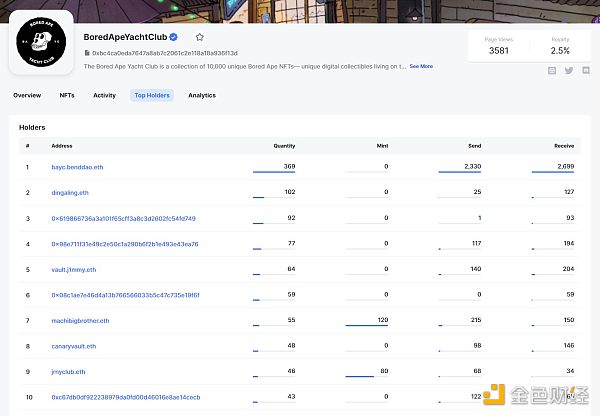
Task: Click the website link icon left of Twitter
Action: (553, 70)
